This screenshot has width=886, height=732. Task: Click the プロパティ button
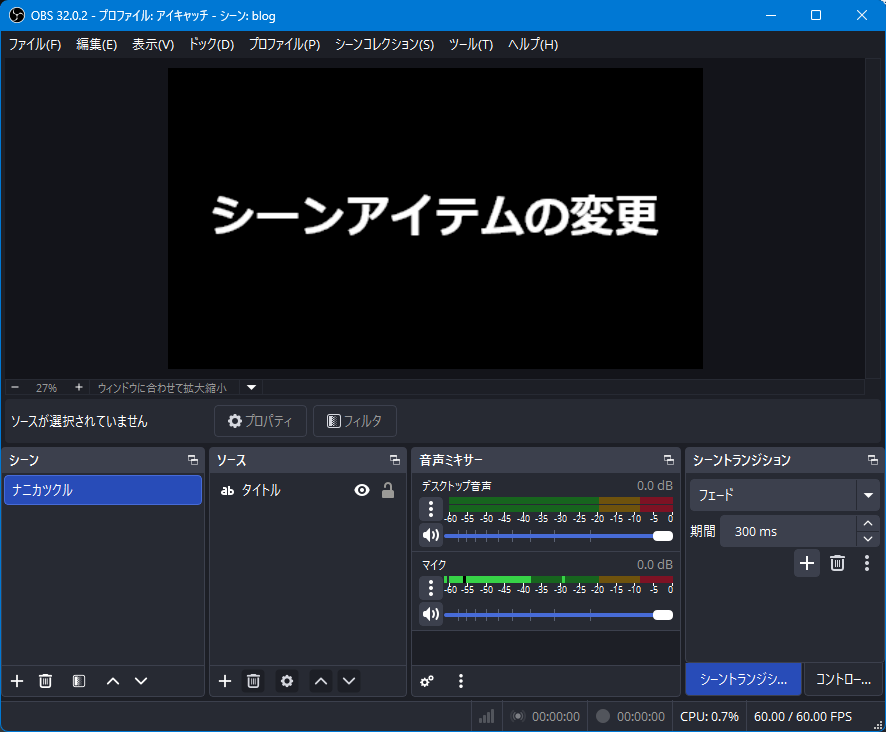[x=260, y=421]
